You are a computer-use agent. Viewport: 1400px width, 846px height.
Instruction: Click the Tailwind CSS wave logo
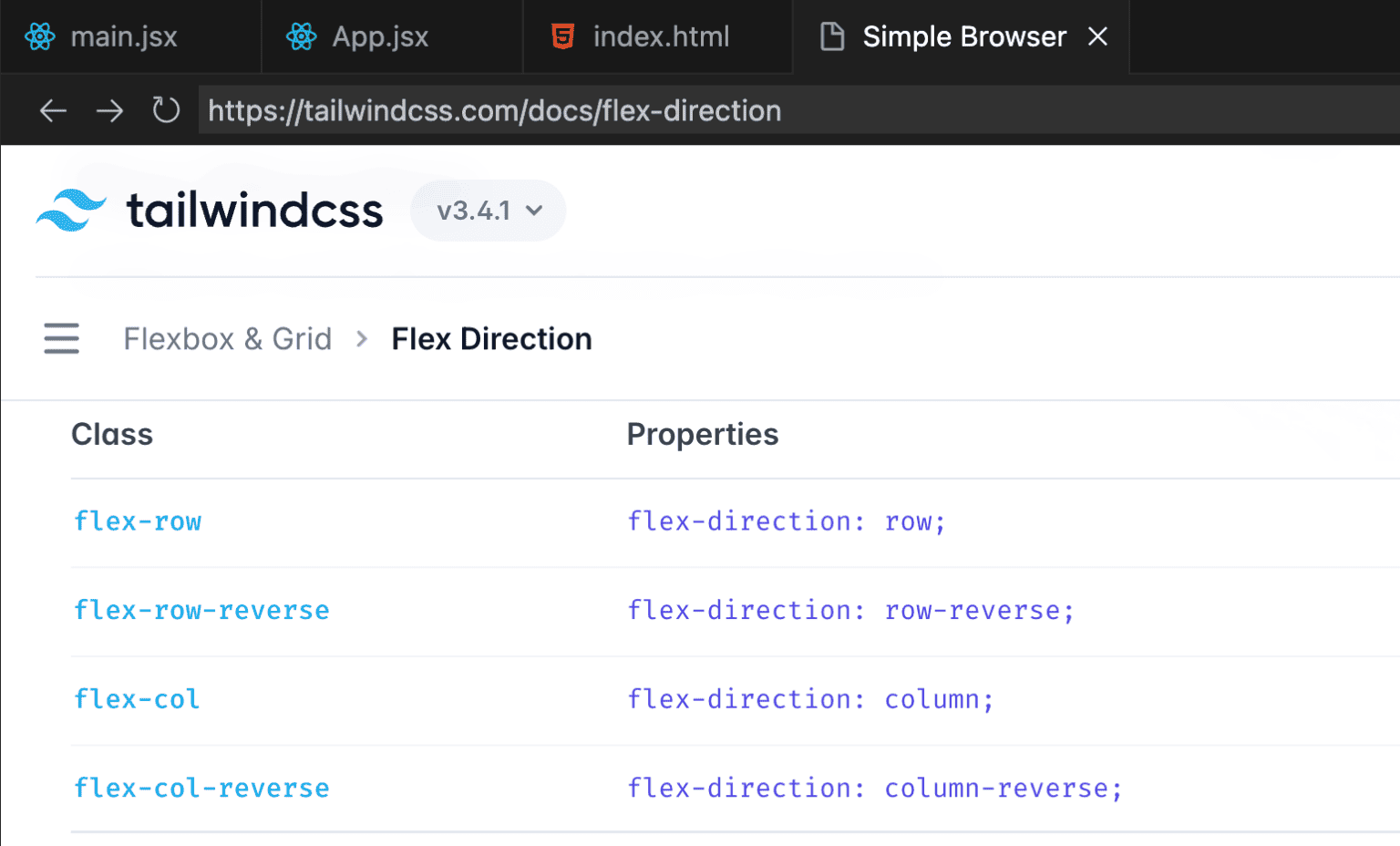(71, 211)
